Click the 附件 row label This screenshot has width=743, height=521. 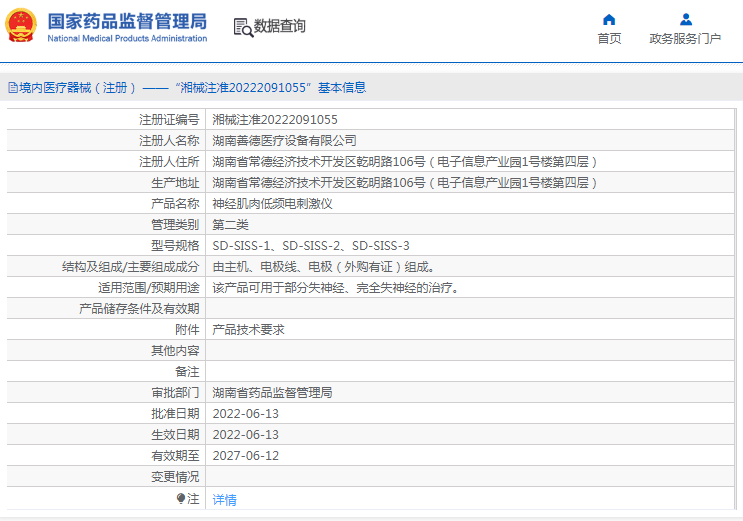click(187, 329)
